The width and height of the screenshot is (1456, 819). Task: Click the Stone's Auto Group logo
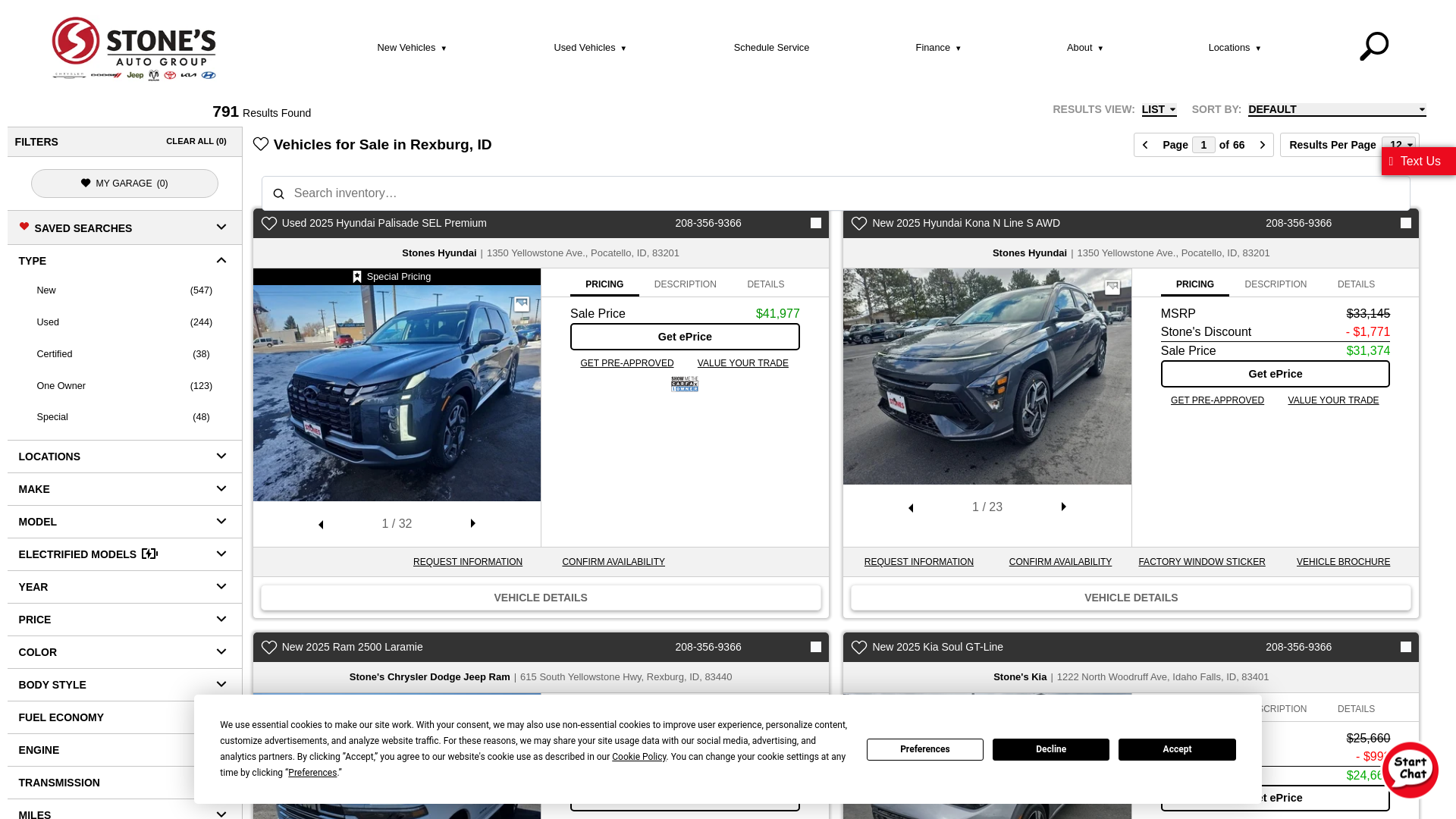pyautogui.click(x=134, y=49)
